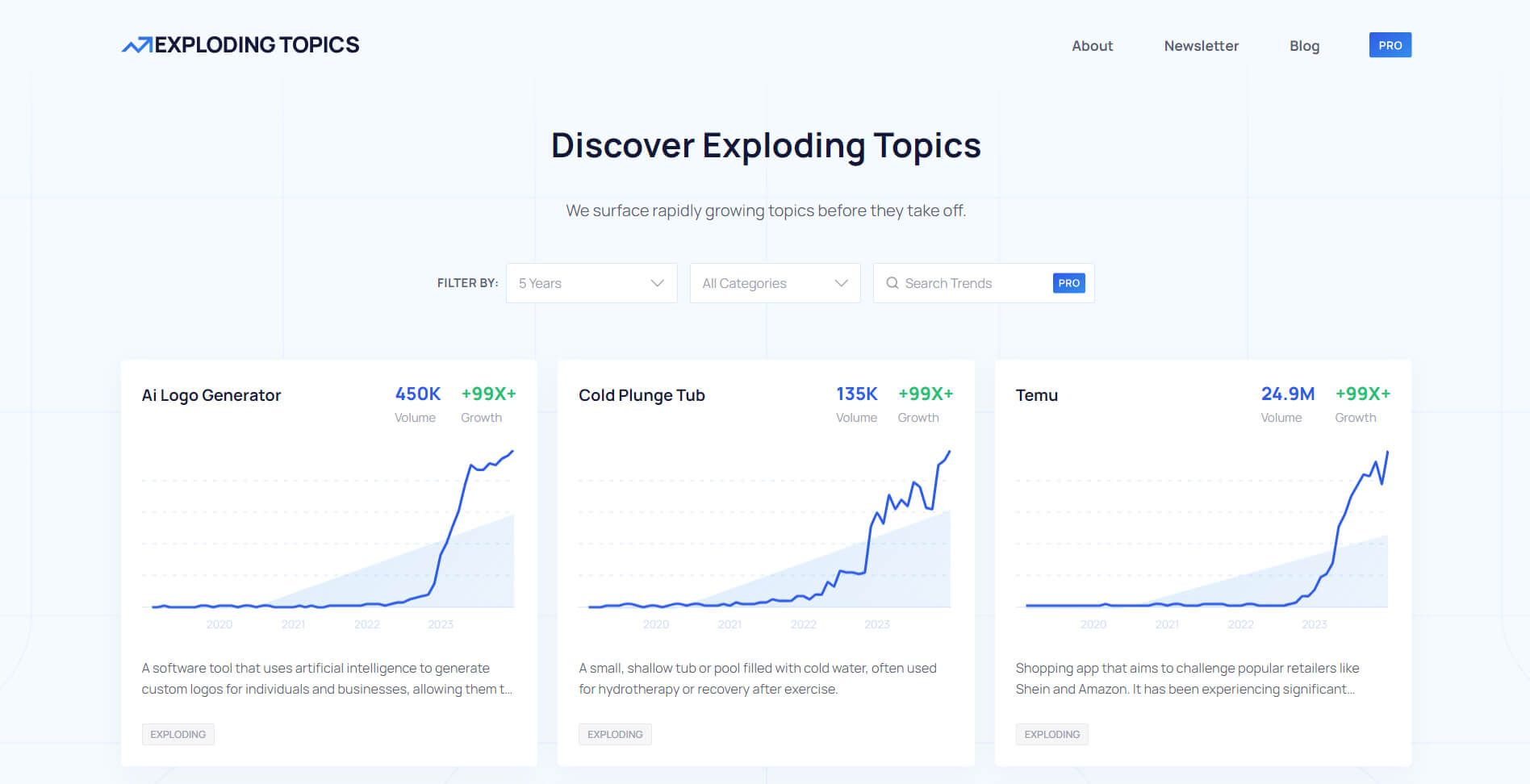Click +99X+ growth on Ai Logo Generator
The width and height of the screenshot is (1530, 784).
[488, 394]
